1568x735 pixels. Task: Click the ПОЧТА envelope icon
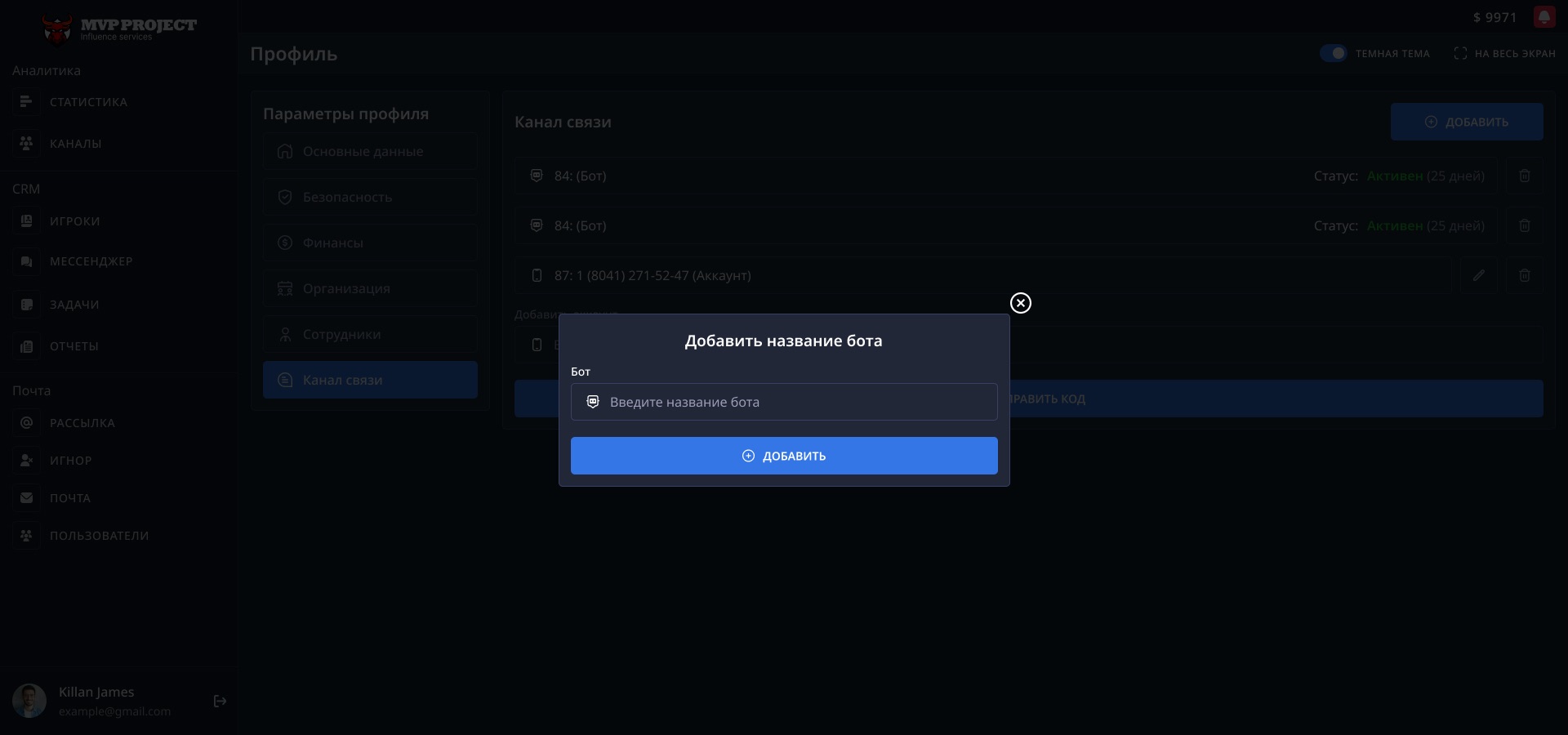click(x=26, y=498)
